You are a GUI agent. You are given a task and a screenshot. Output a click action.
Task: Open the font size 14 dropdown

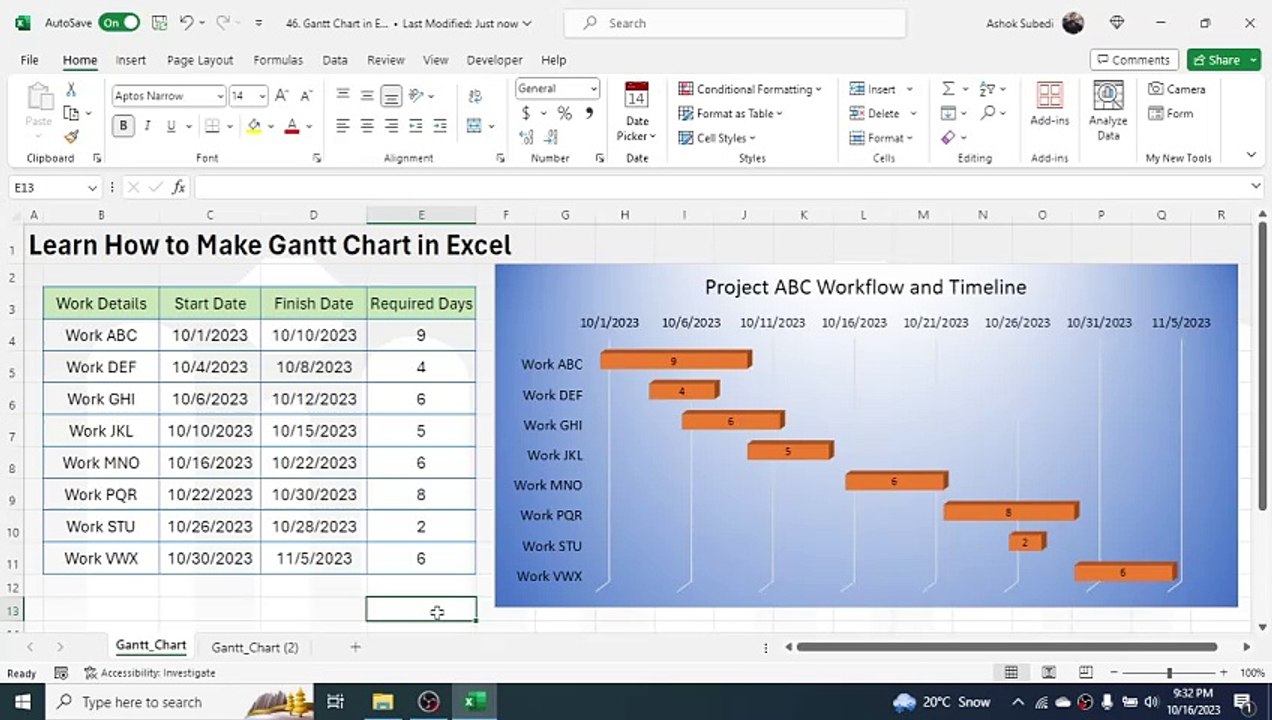[262, 96]
